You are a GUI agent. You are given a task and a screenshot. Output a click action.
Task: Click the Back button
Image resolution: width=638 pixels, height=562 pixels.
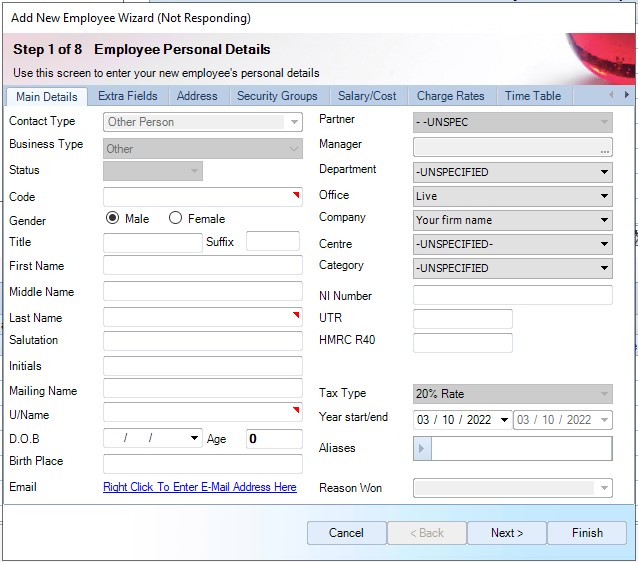(427, 533)
